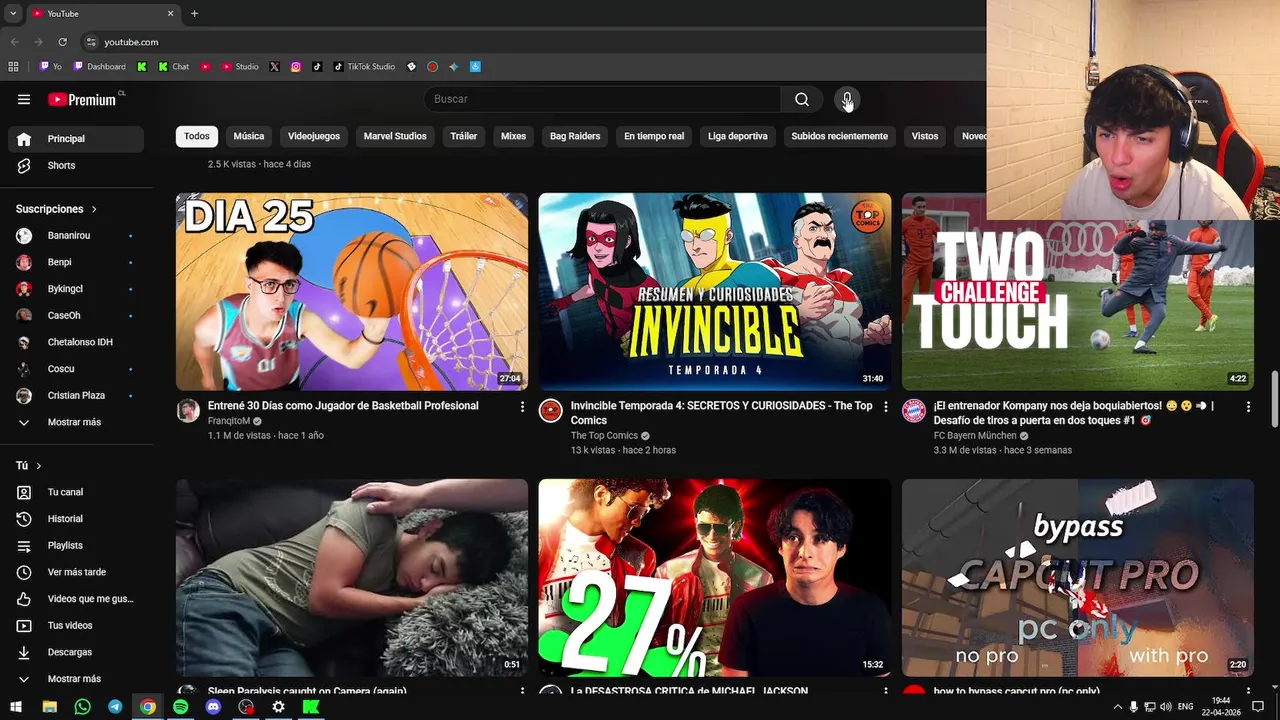Viewport: 1280px width, 720px height.
Task: Open Discord from the taskbar
Action: [x=213, y=707]
